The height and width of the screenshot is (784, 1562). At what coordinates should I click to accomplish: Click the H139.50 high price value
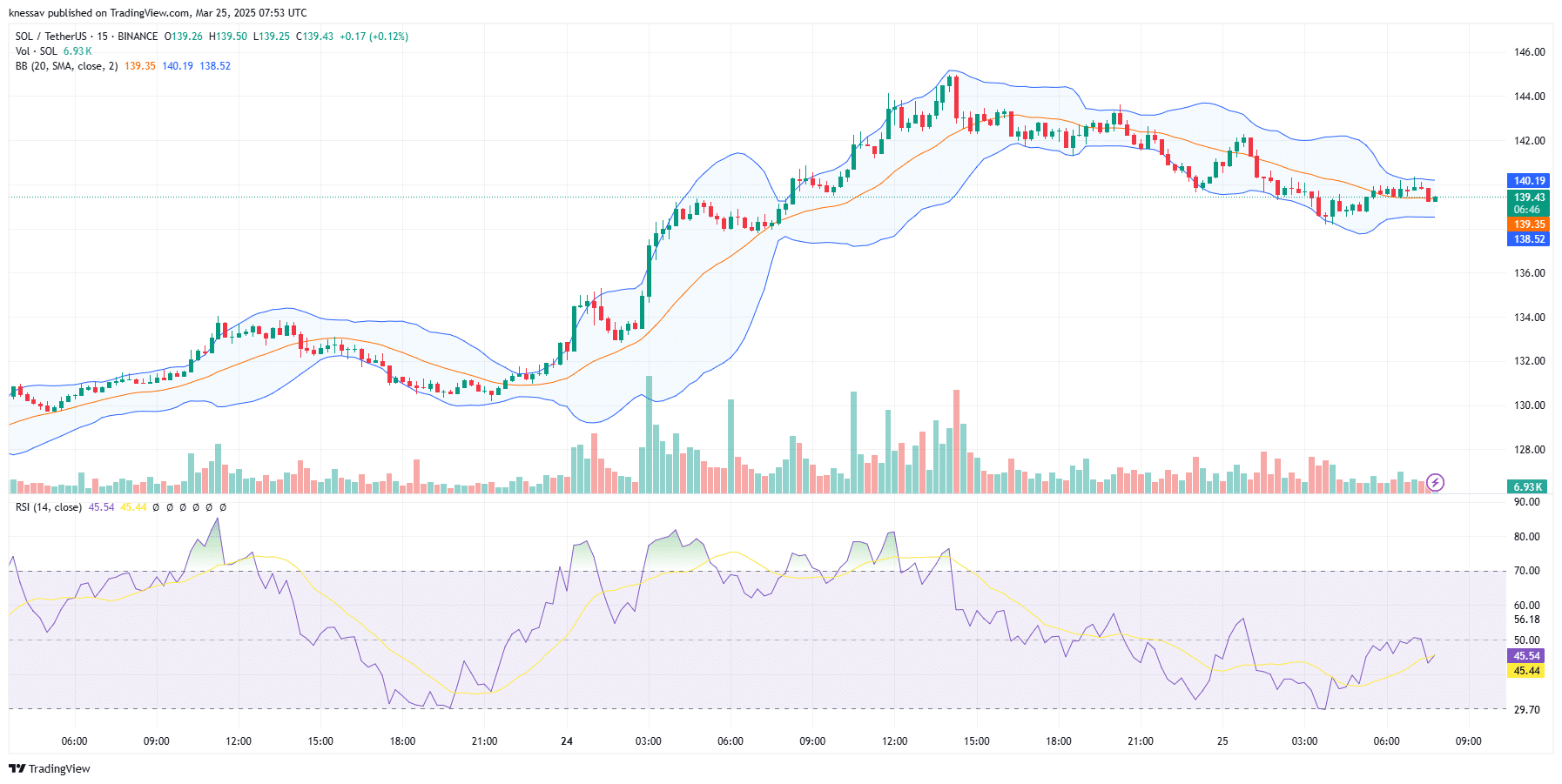point(228,37)
